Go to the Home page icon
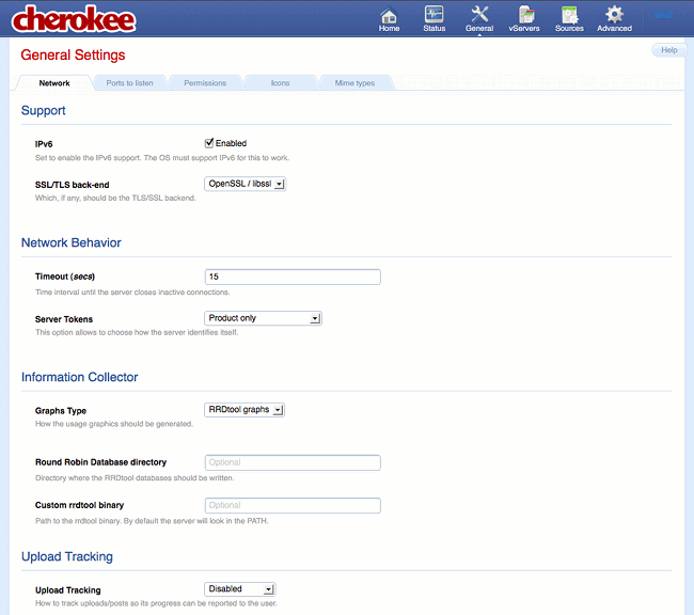Screen dimensions: 694x615 pyautogui.click(x=389, y=17)
